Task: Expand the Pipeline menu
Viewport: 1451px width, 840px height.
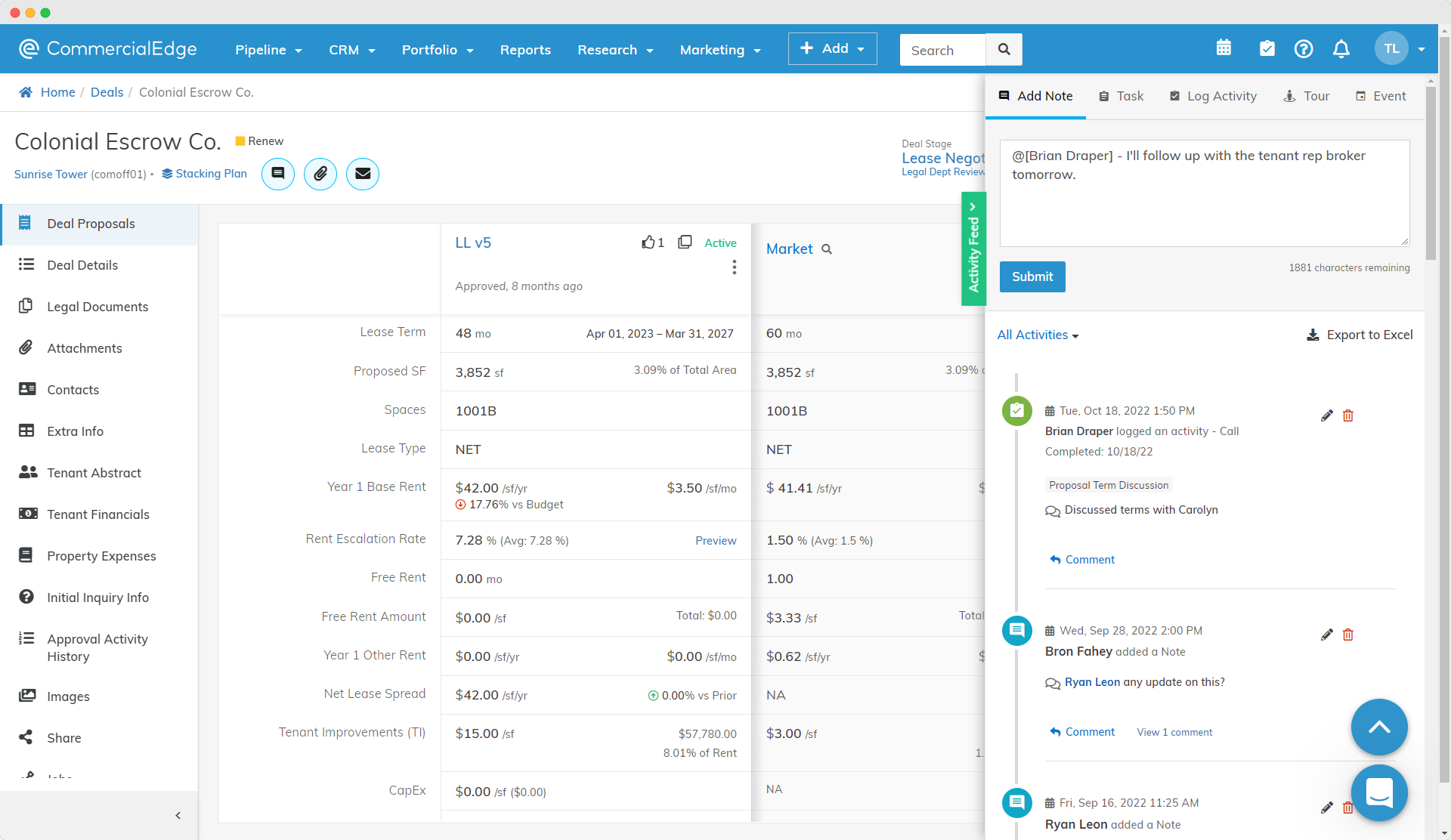Action: point(268,50)
